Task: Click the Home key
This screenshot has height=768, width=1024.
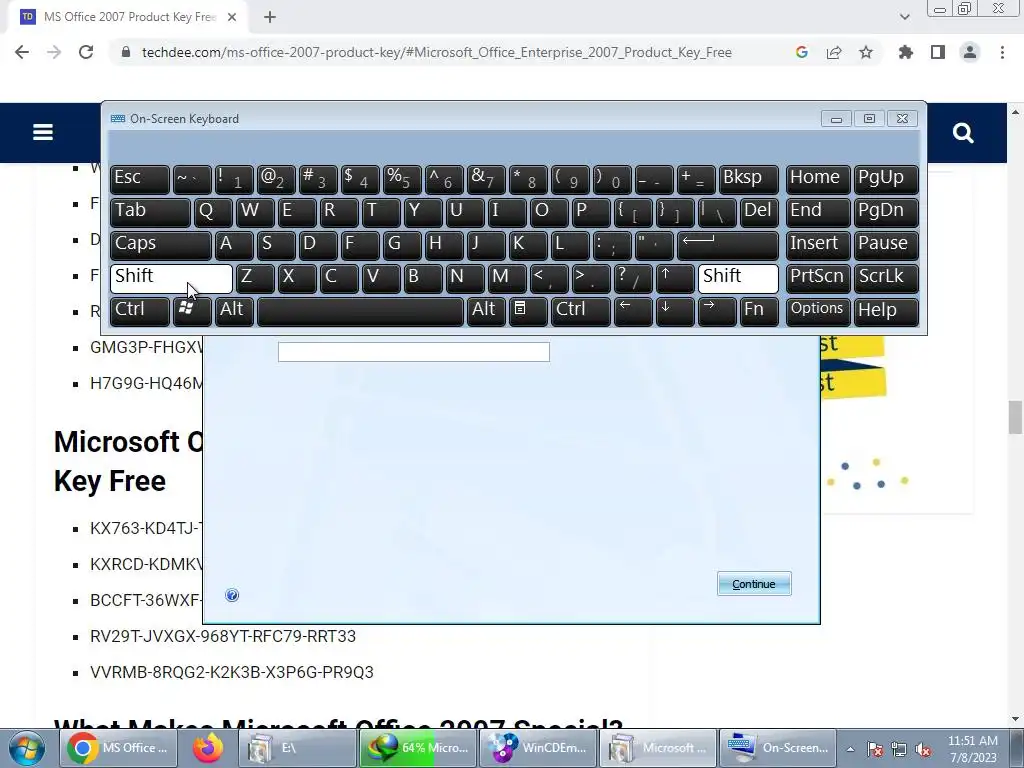Action: 818,180
